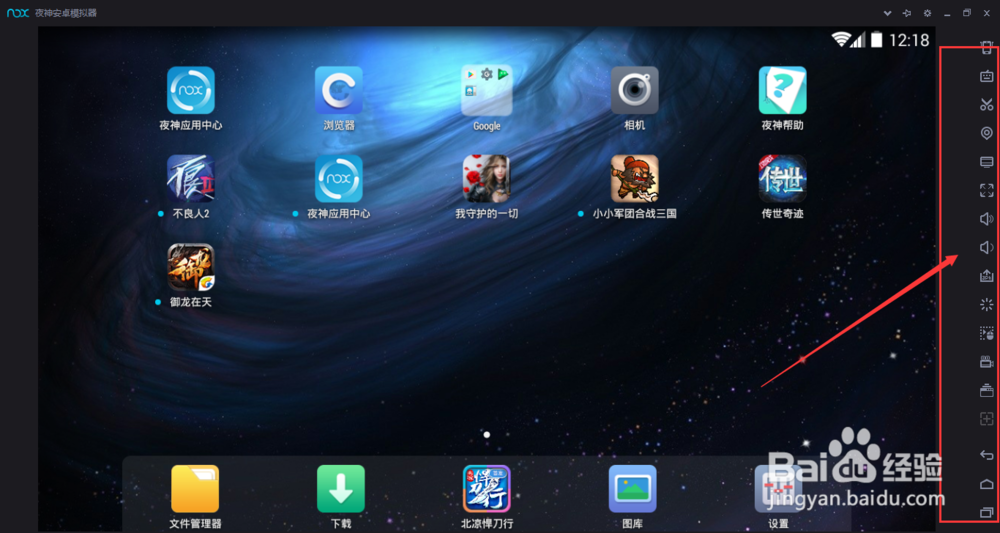Open the toolbox icon in sidebar
The image size is (1000, 533).
pyautogui.click(x=987, y=390)
